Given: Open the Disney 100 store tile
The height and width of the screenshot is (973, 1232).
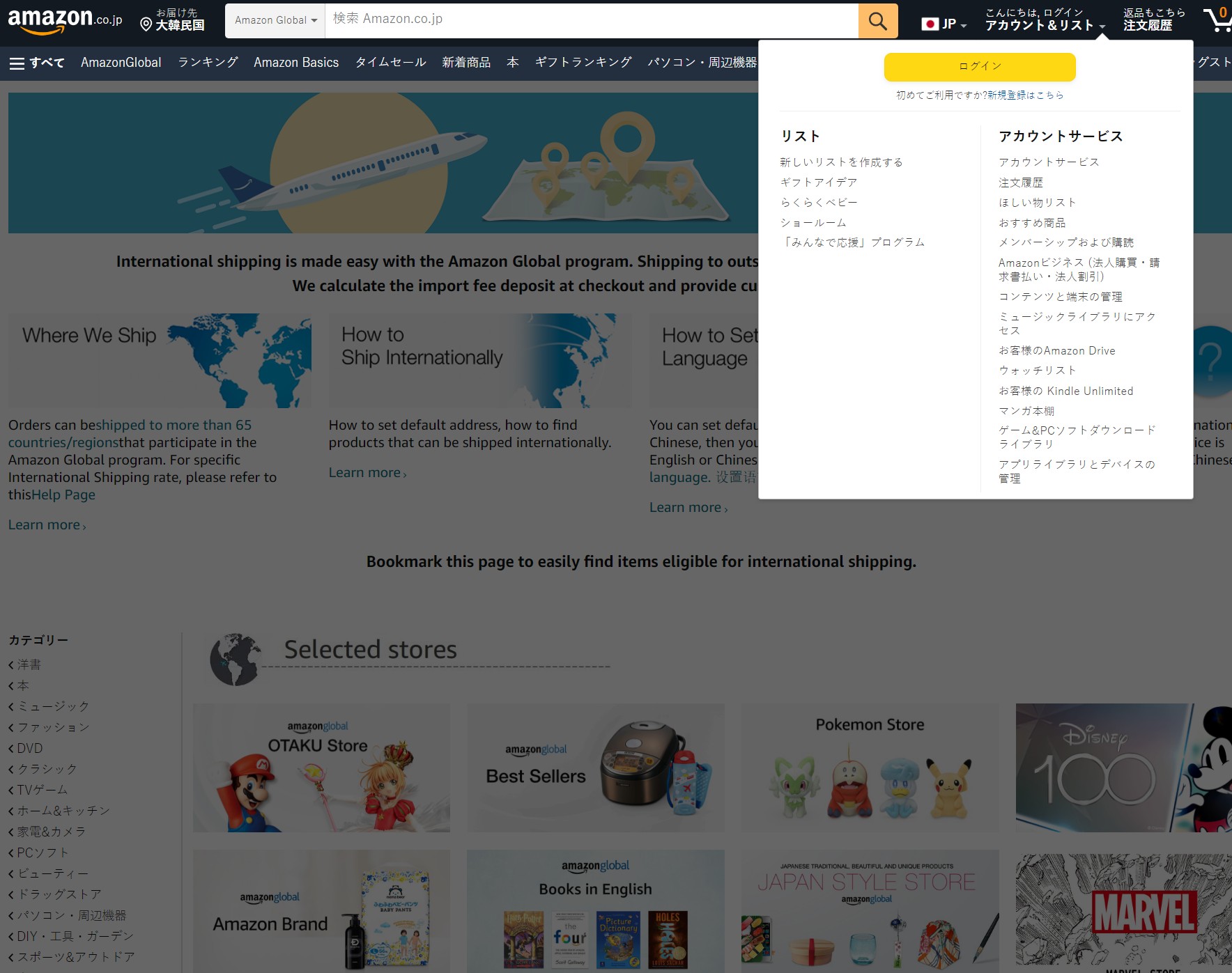Looking at the screenshot, I should (x=1123, y=768).
